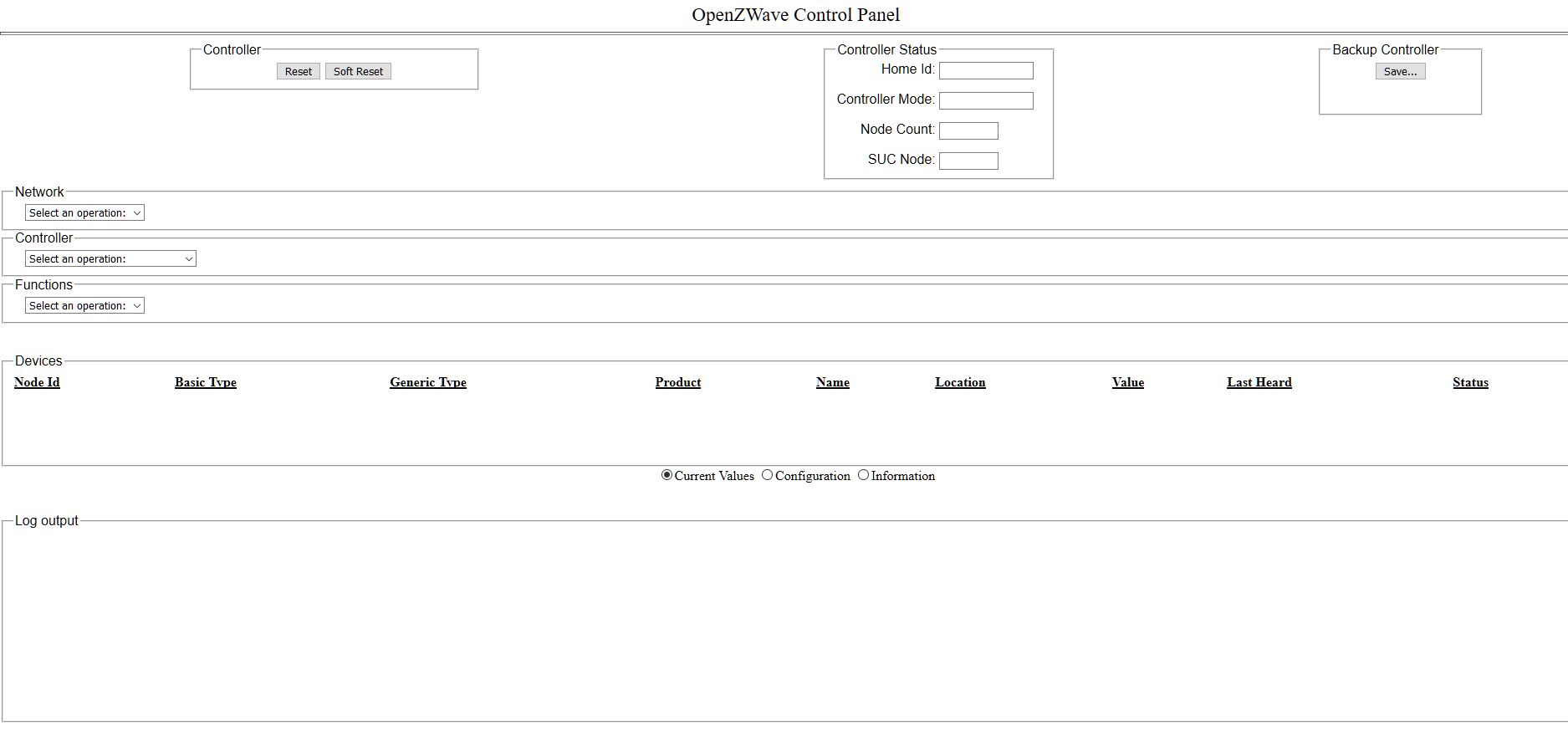Click the Reset button in Controller box
This screenshot has height=736, width=1568.
pos(298,72)
